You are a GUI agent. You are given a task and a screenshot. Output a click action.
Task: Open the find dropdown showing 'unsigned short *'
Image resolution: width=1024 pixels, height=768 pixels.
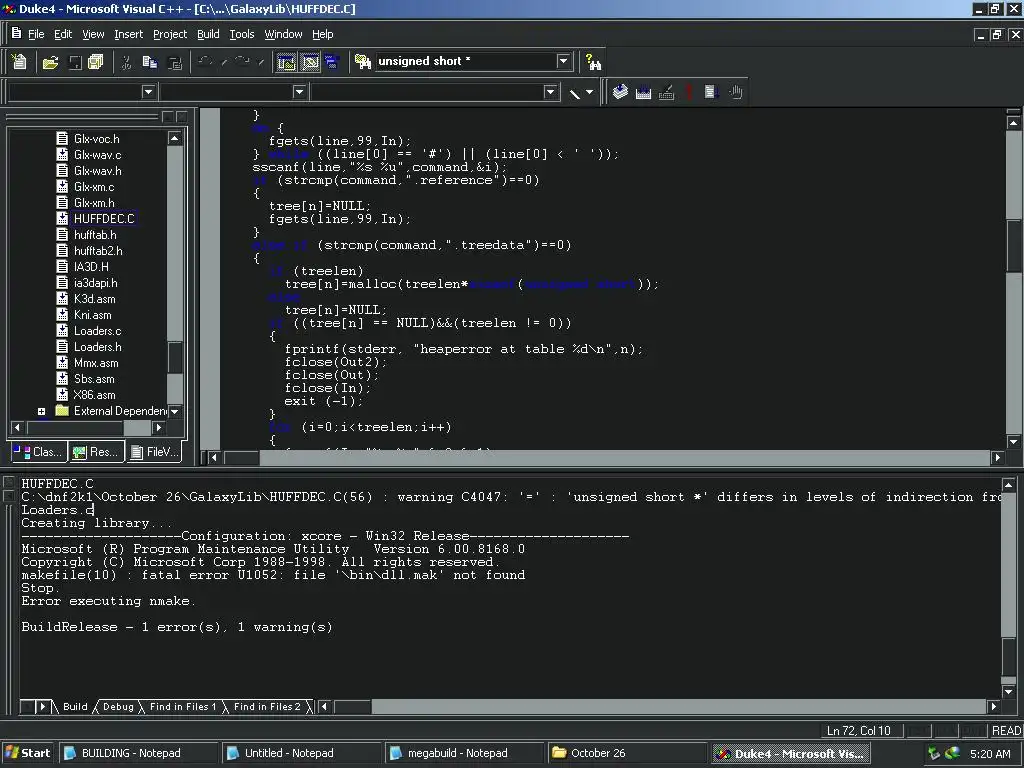(x=563, y=61)
